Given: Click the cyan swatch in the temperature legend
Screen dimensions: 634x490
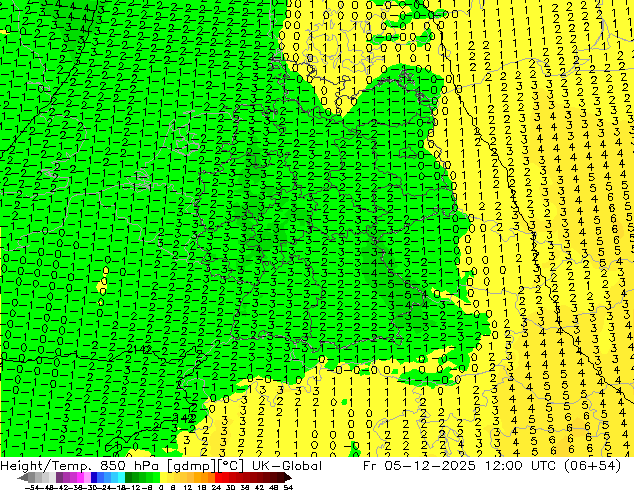Looking at the screenshot, I should tap(121, 478).
